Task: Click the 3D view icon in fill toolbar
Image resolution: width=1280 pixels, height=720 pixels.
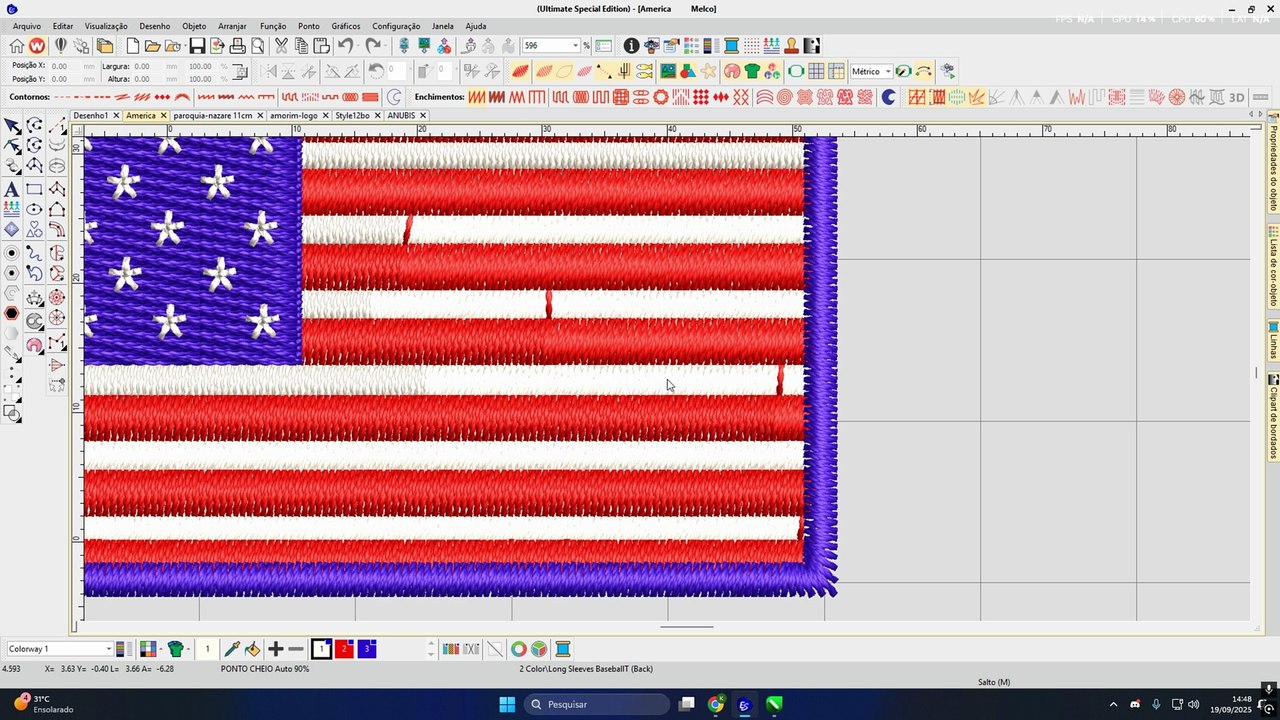Action: [x=1237, y=97]
